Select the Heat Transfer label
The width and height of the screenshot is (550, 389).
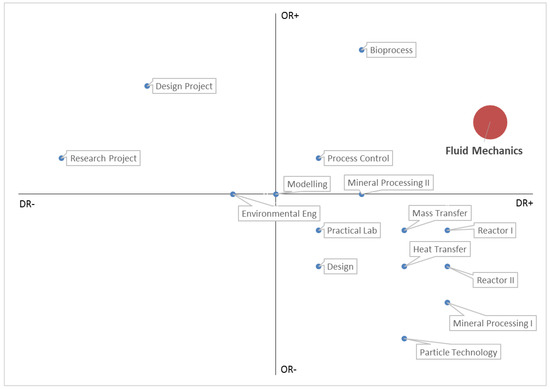point(440,249)
